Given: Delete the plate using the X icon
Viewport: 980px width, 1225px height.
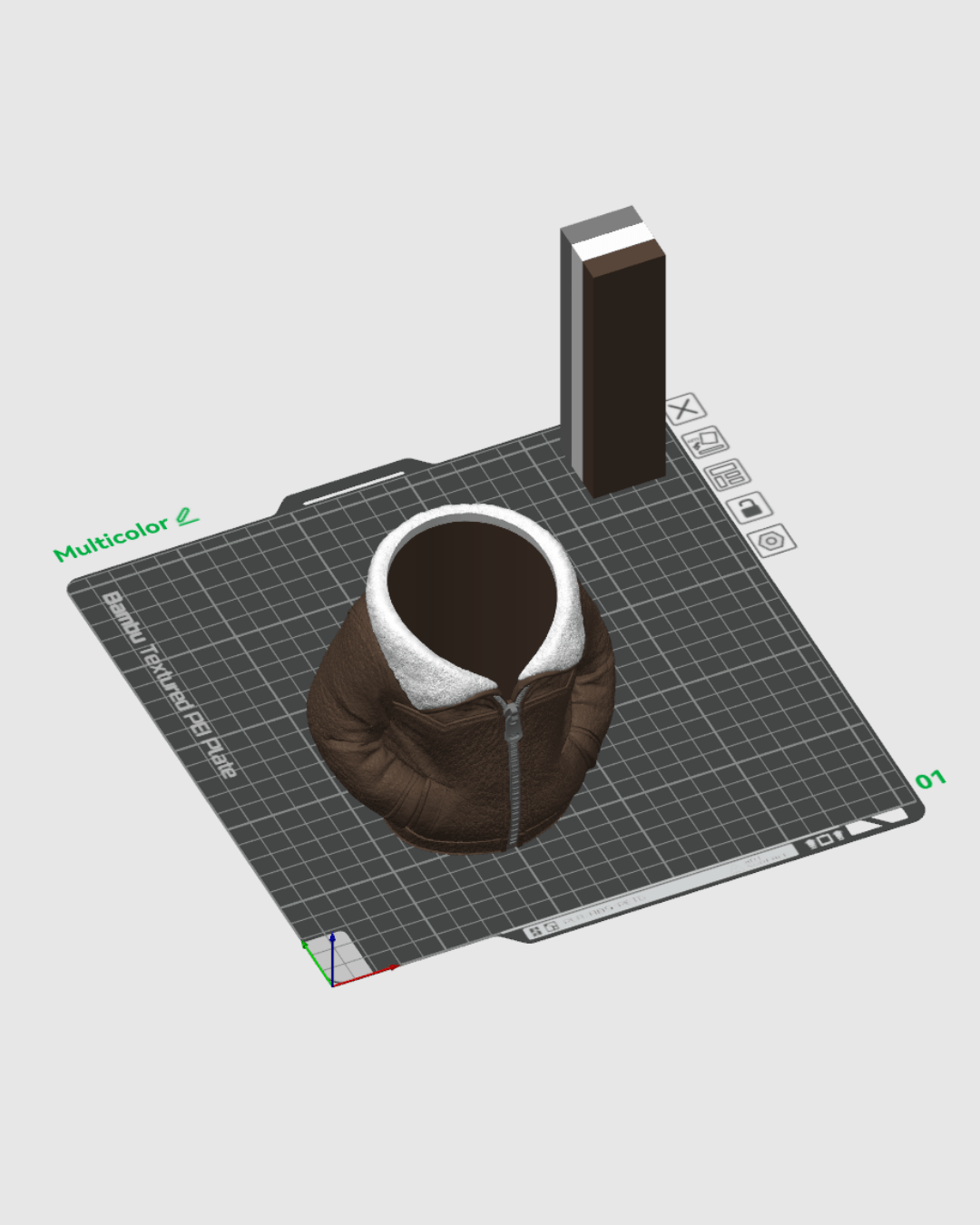Looking at the screenshot, I should point(685,410).
